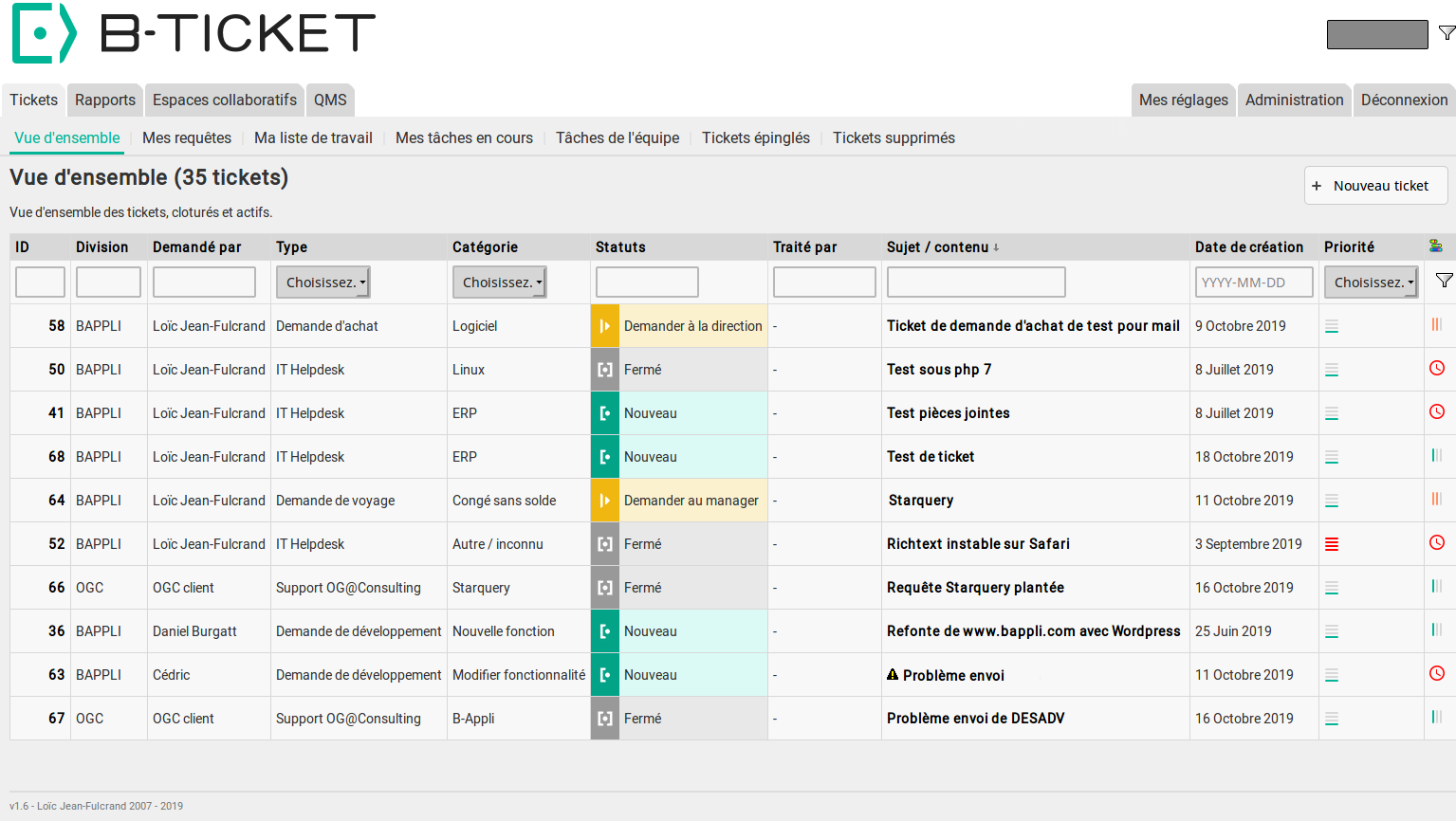Click red clock icon for ticket 41
Viewport: 1456px width, 821px height.
[1437, 411]
